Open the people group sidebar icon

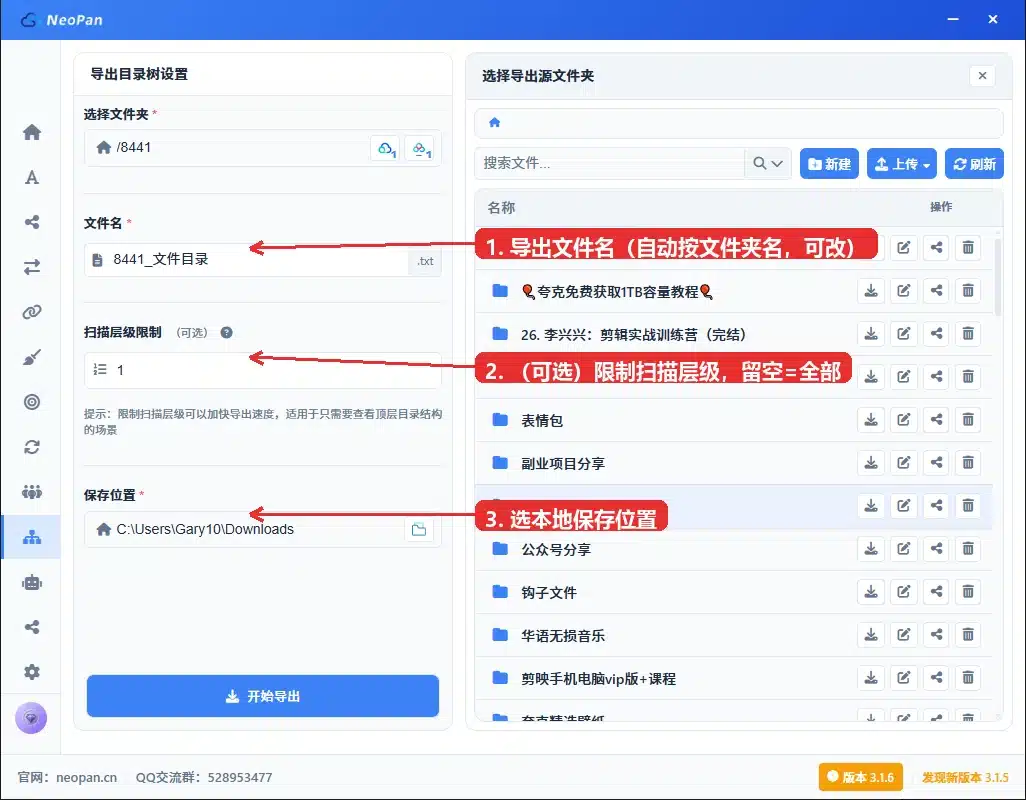[31, 491]
